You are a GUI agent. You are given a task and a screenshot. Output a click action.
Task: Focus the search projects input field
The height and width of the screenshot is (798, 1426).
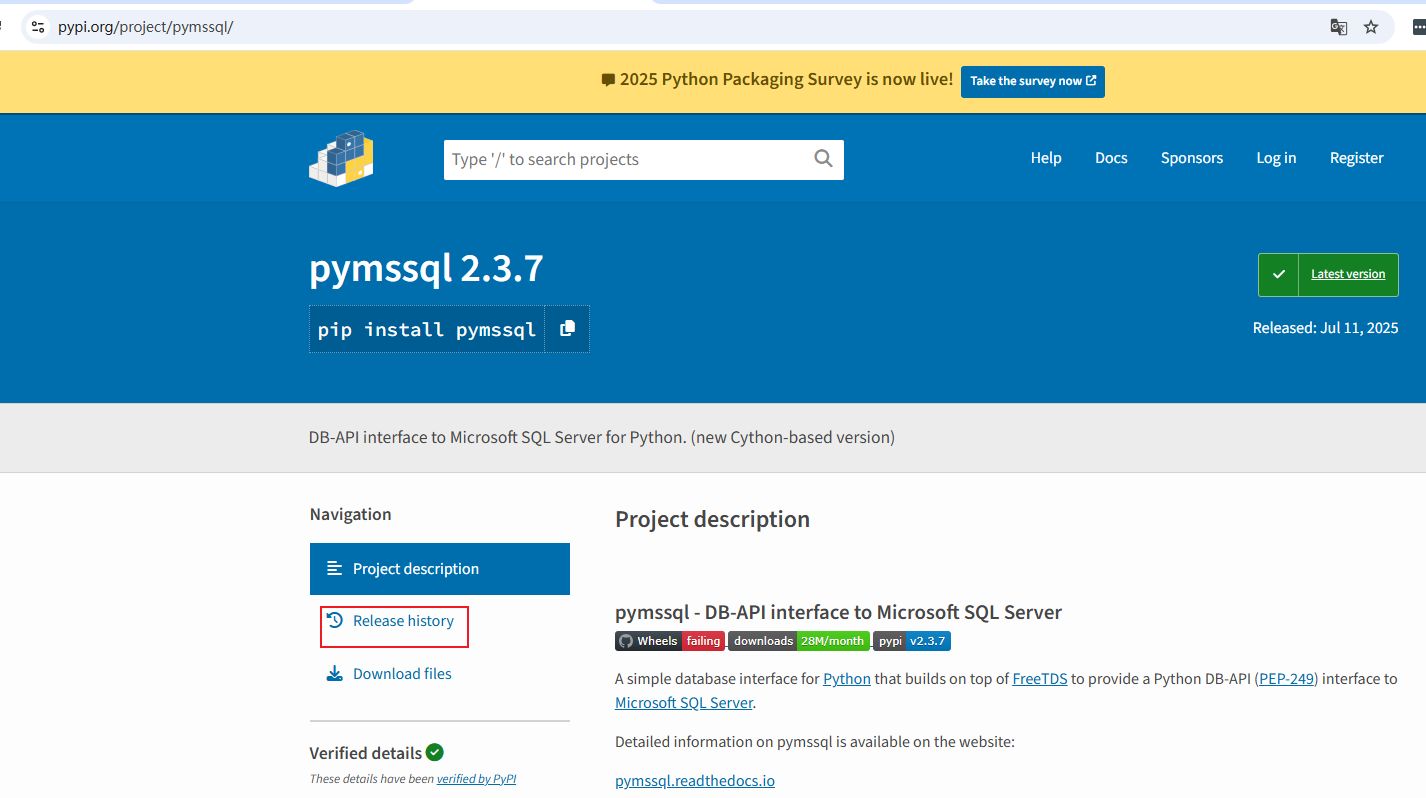pyautogui.click(x=625, y=159)
